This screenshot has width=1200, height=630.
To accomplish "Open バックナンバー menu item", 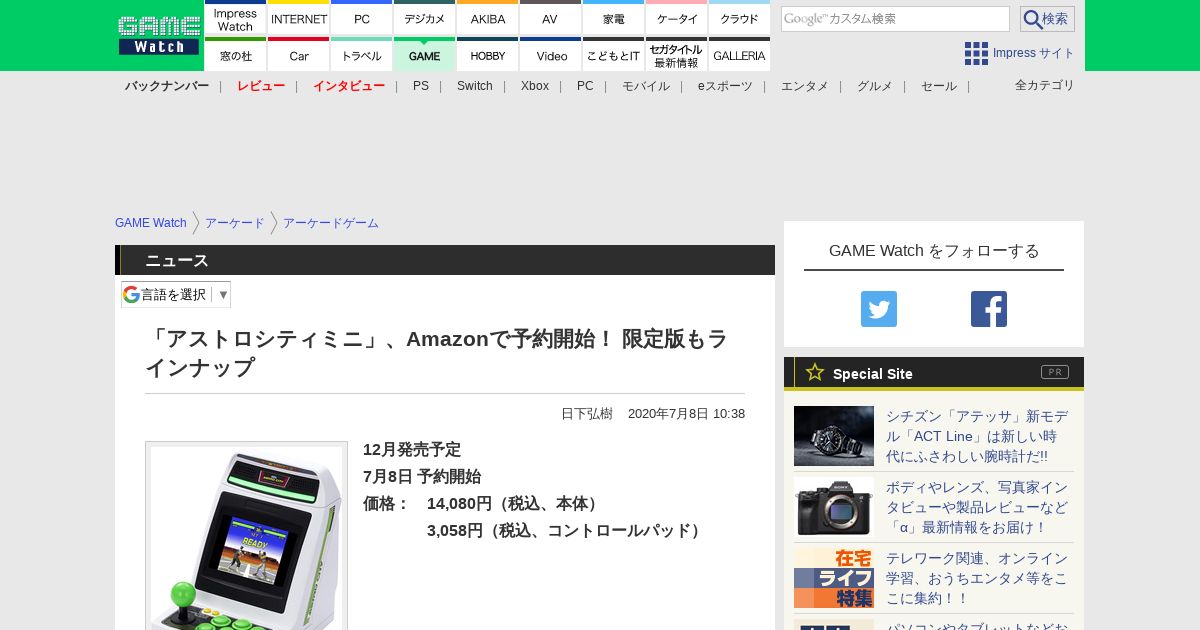I will [167, 86].
